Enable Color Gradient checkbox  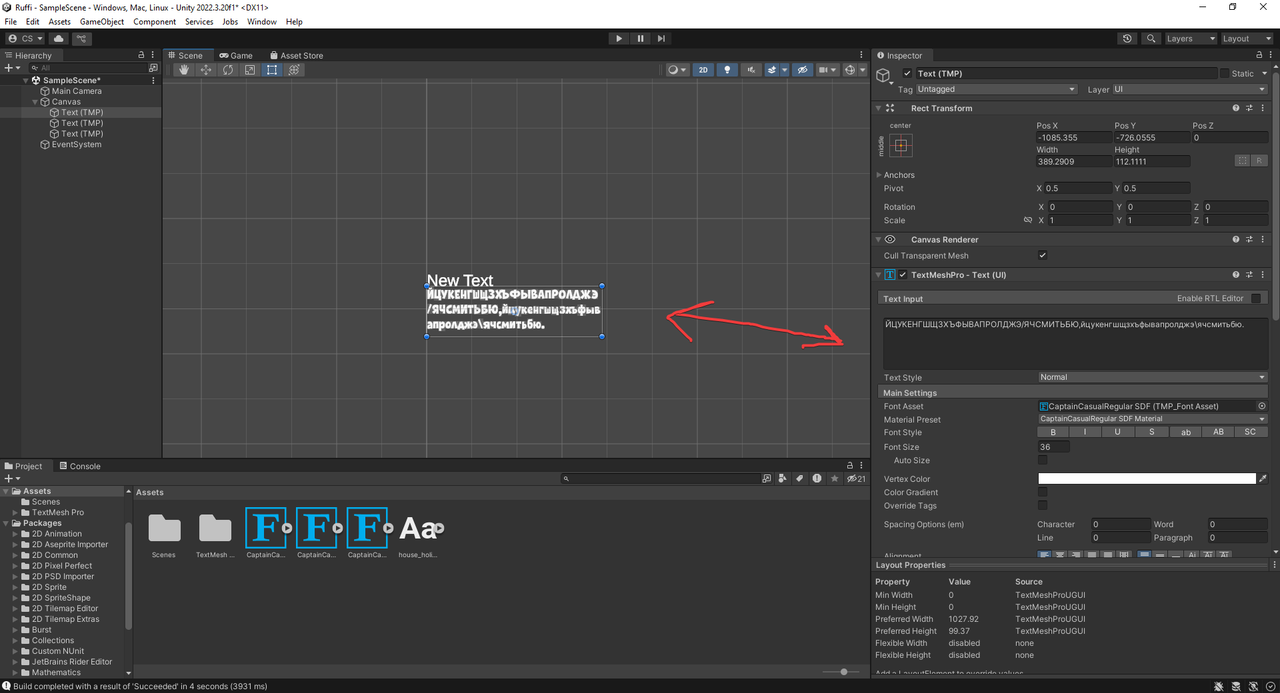tap(1042, 493)
